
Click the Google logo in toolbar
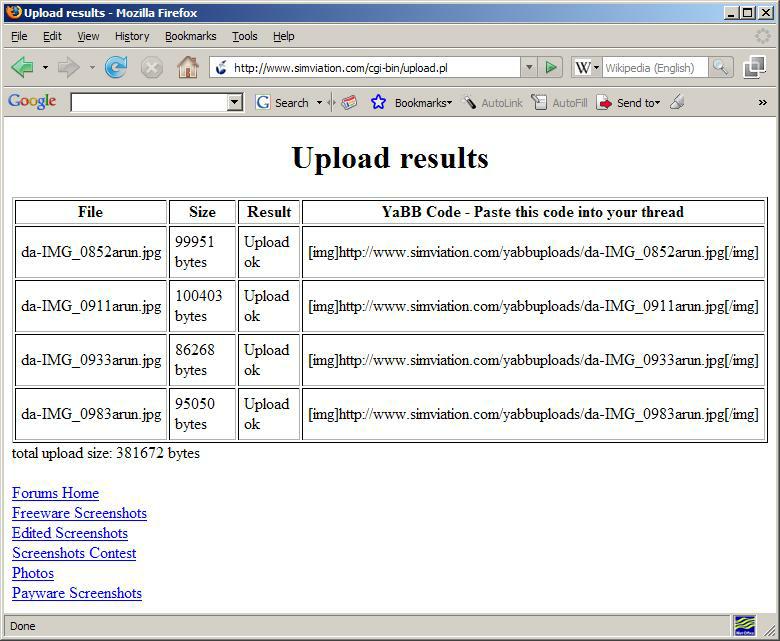click(32, 102)
